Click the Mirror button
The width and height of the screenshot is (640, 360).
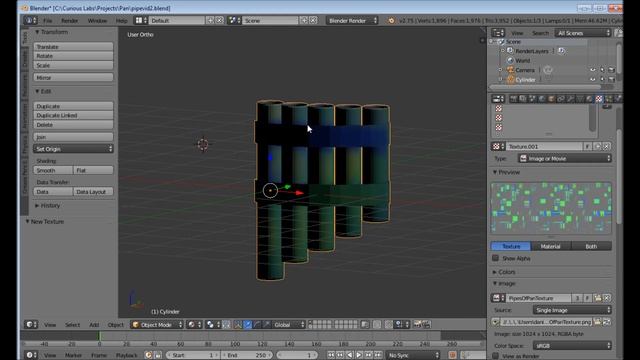coord(73,77)
